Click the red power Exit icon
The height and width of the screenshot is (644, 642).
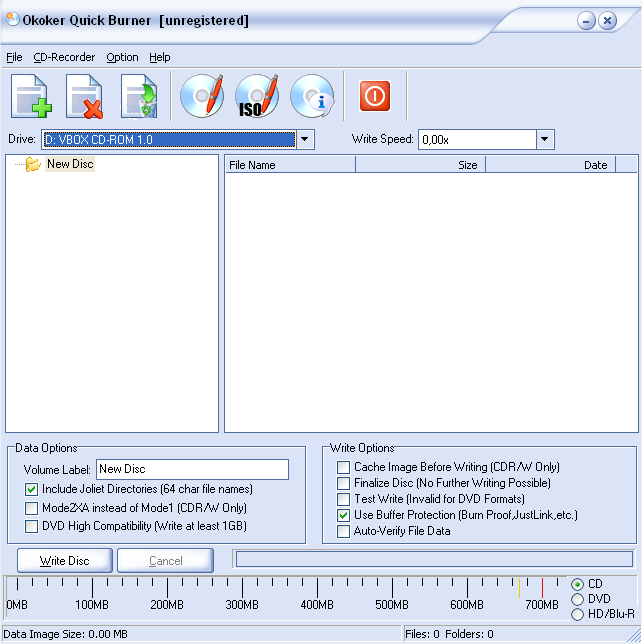point(375,96)
